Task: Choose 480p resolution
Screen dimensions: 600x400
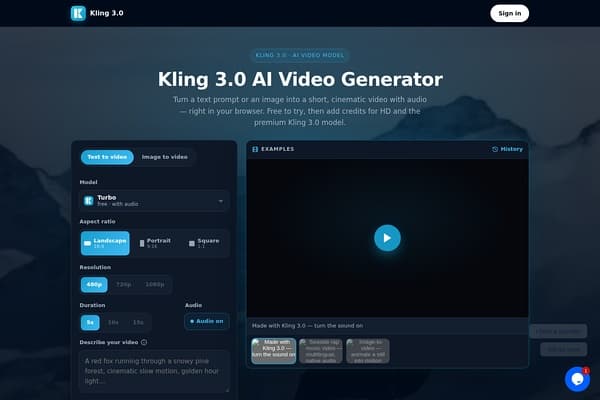Action: tap(94, 284)
